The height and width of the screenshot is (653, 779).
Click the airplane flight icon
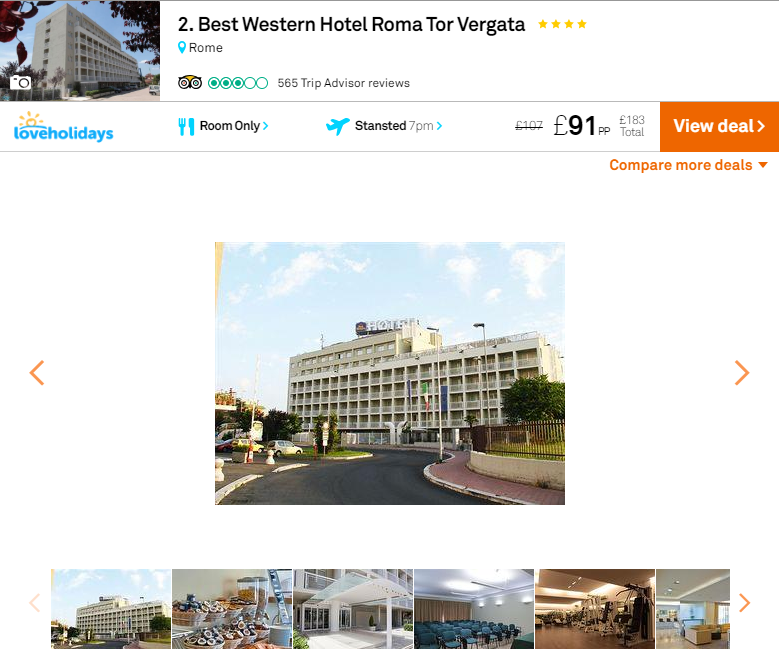pos(337,126)
